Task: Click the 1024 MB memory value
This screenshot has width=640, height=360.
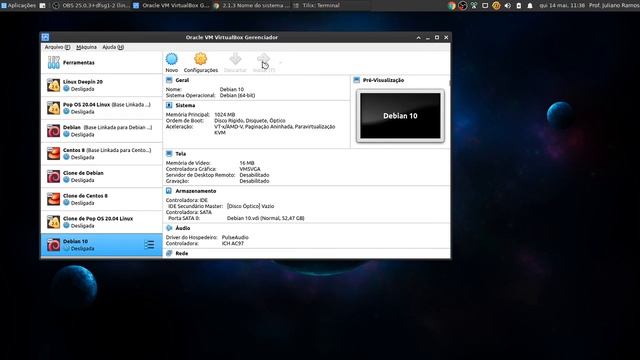Action: click(224, 115)
